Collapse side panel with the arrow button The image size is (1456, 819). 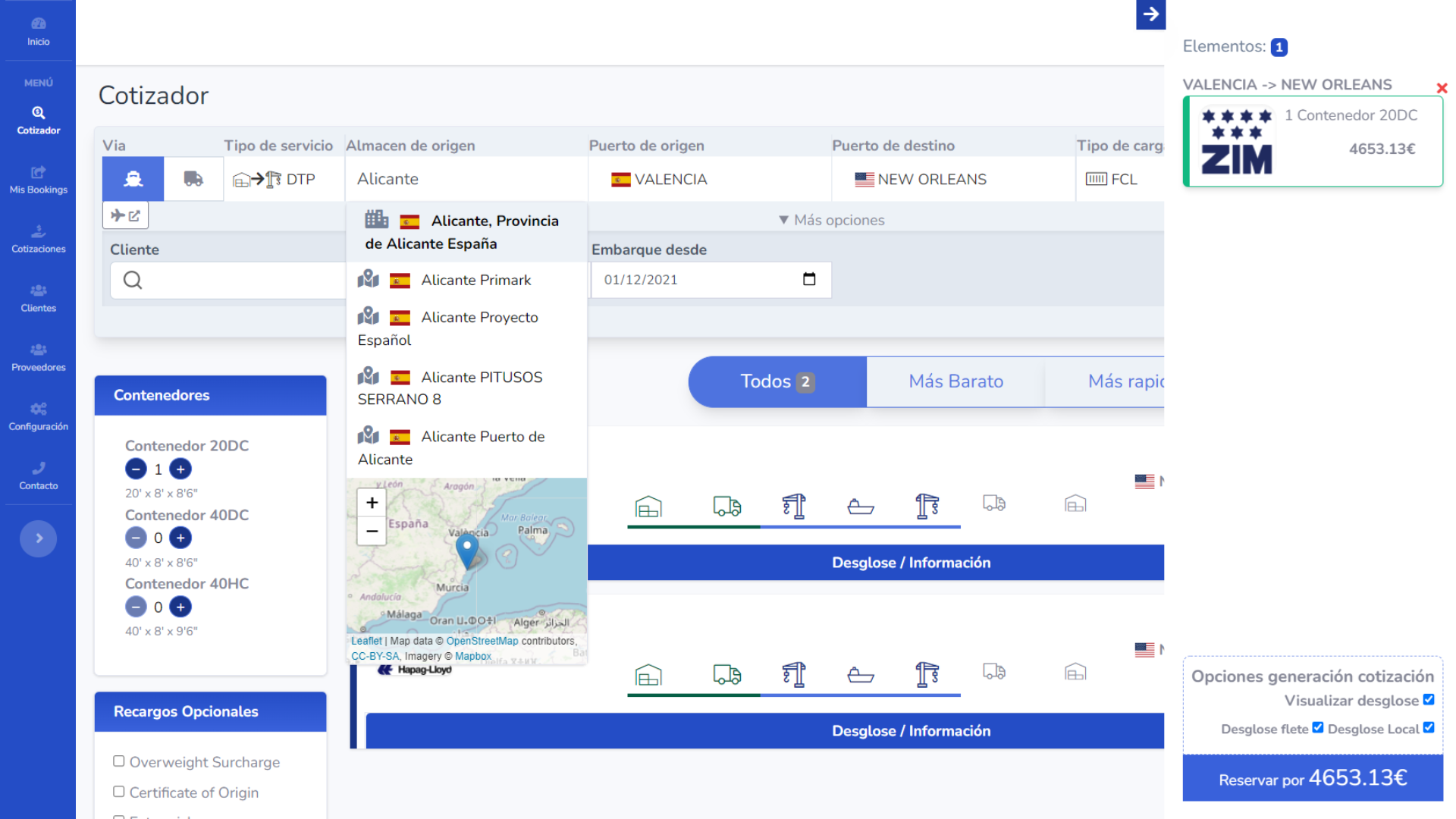pos(1150,14)
